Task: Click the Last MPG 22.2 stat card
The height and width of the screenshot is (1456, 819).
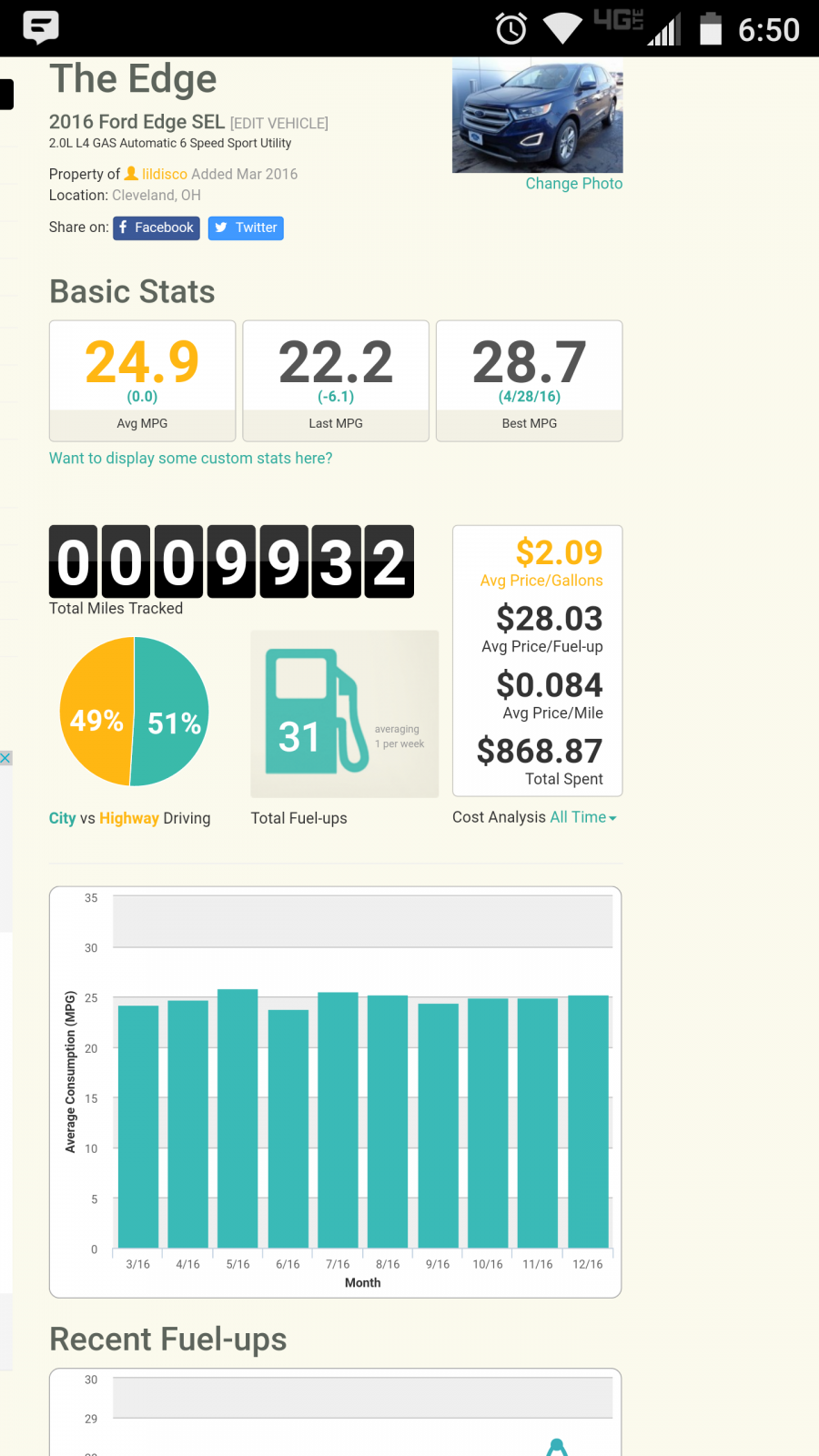Action: coord(336,380)
